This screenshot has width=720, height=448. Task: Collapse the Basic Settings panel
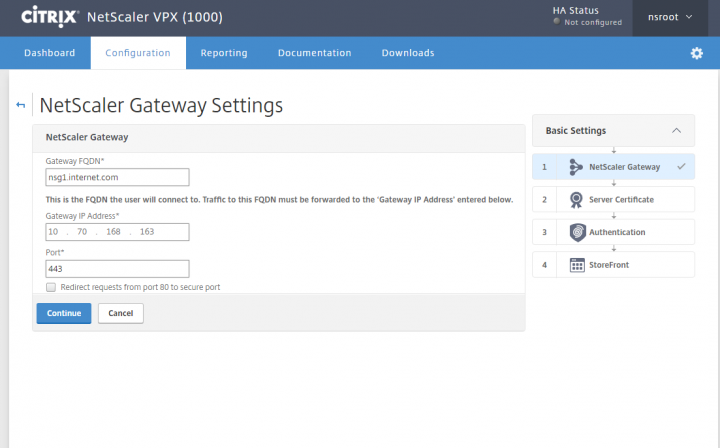click(676, 130)
